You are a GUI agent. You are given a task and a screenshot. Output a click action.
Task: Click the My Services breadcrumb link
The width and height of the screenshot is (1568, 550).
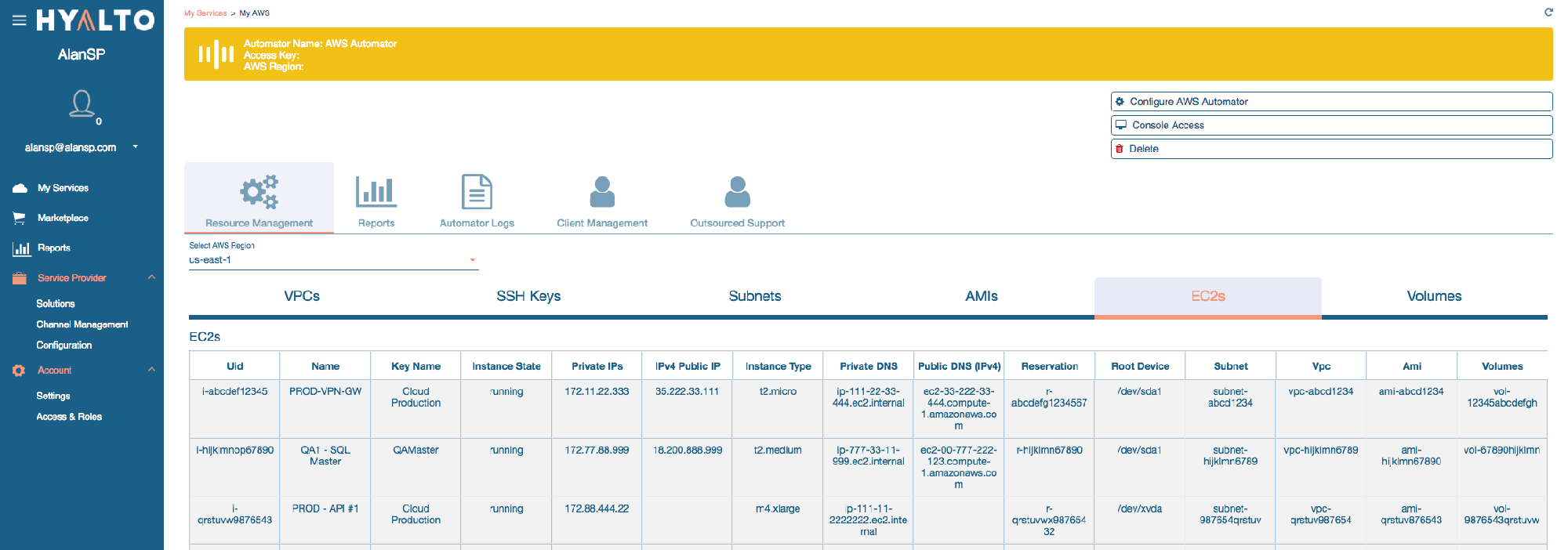[x=205, y=13]
